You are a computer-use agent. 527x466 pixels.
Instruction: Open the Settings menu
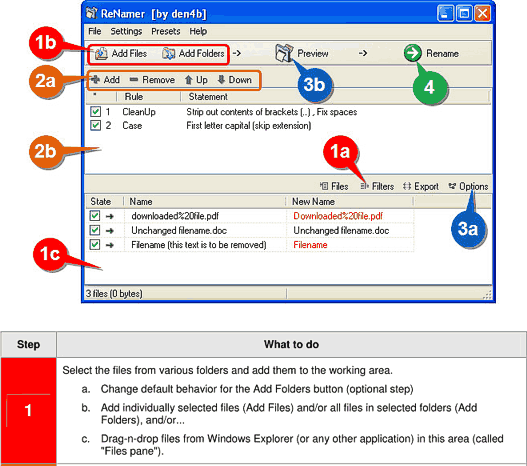pyautogui.click(x=126, y=31)
